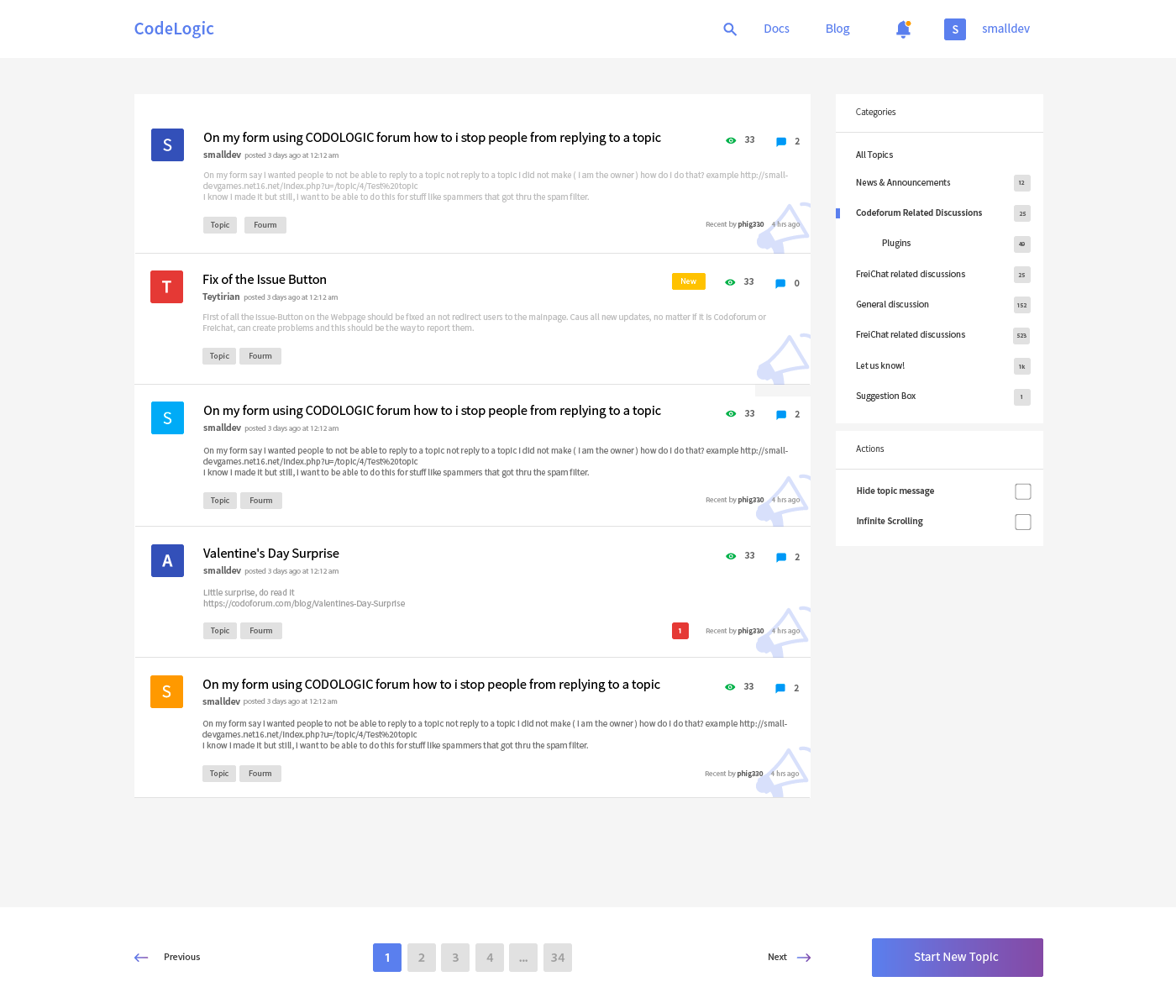Click the Previous left arrow icon
Viewport: 1176px width, 1008px height.
(x=141, y=958)
